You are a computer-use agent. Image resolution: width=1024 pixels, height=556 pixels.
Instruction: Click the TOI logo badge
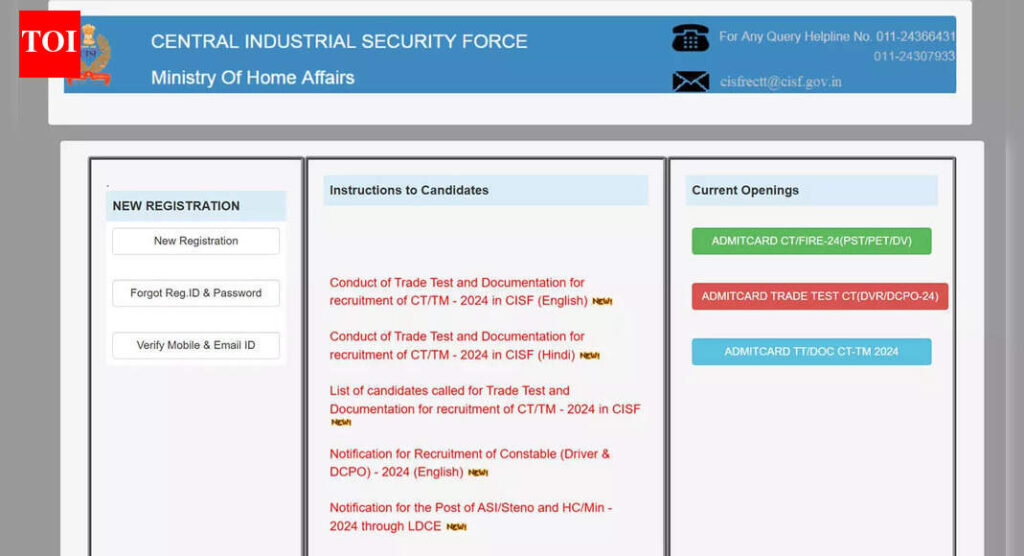[49, 43]
